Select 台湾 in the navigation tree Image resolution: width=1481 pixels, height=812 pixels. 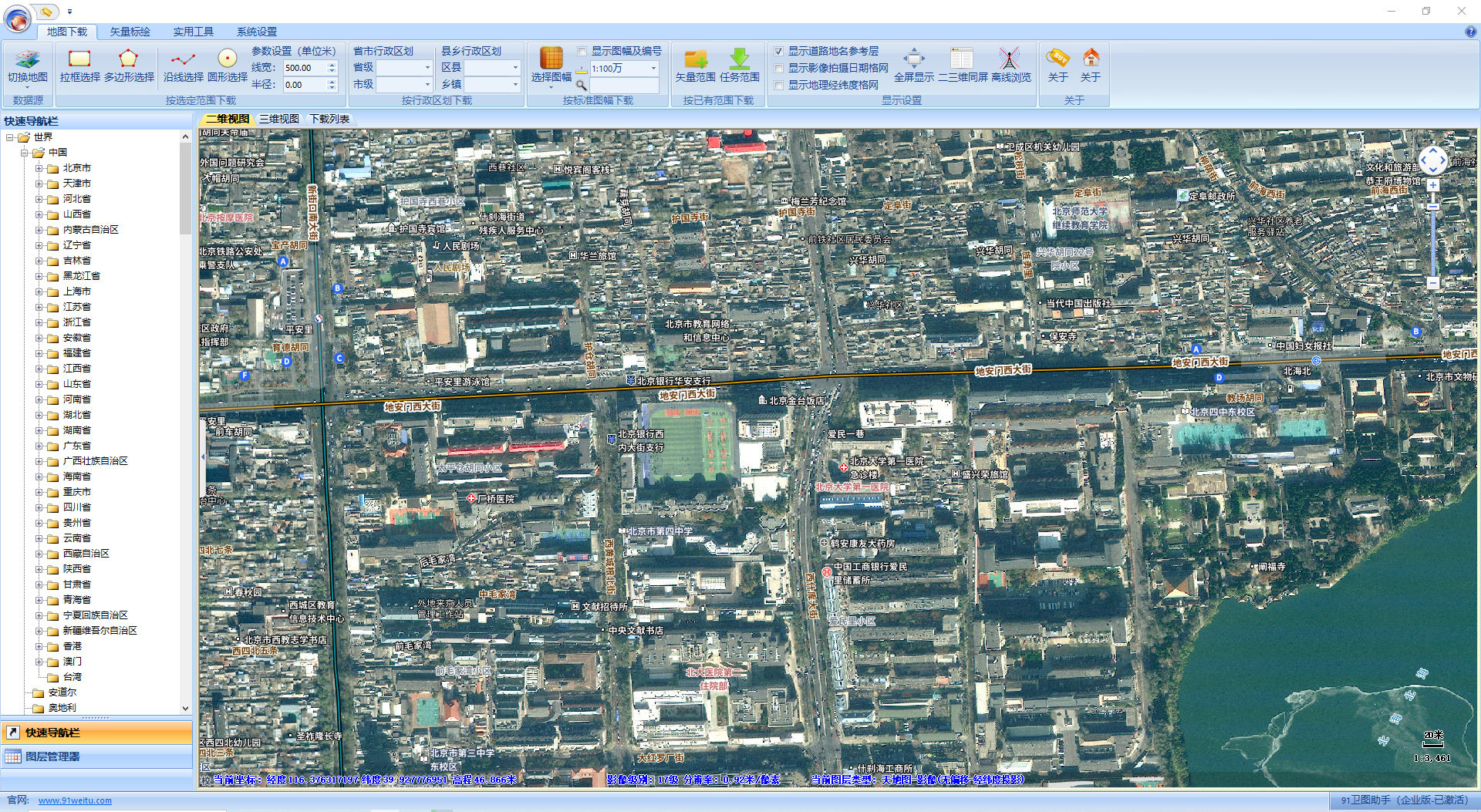point(73,677)
